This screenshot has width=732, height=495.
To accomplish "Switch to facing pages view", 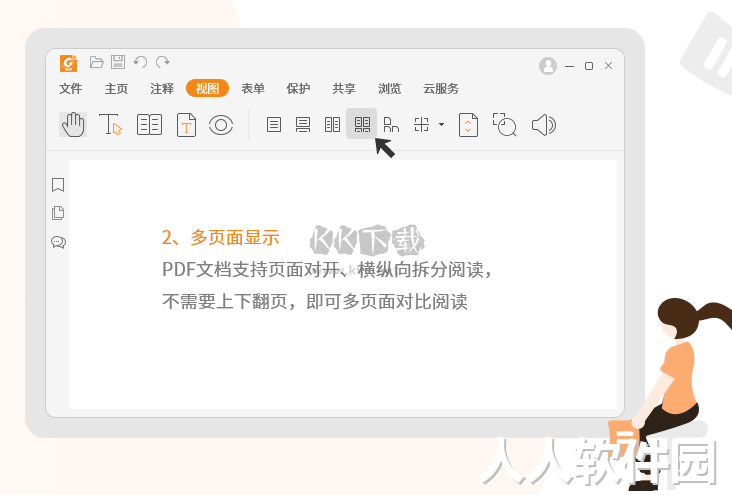I will pyautogui.click(x=332, y=125).
